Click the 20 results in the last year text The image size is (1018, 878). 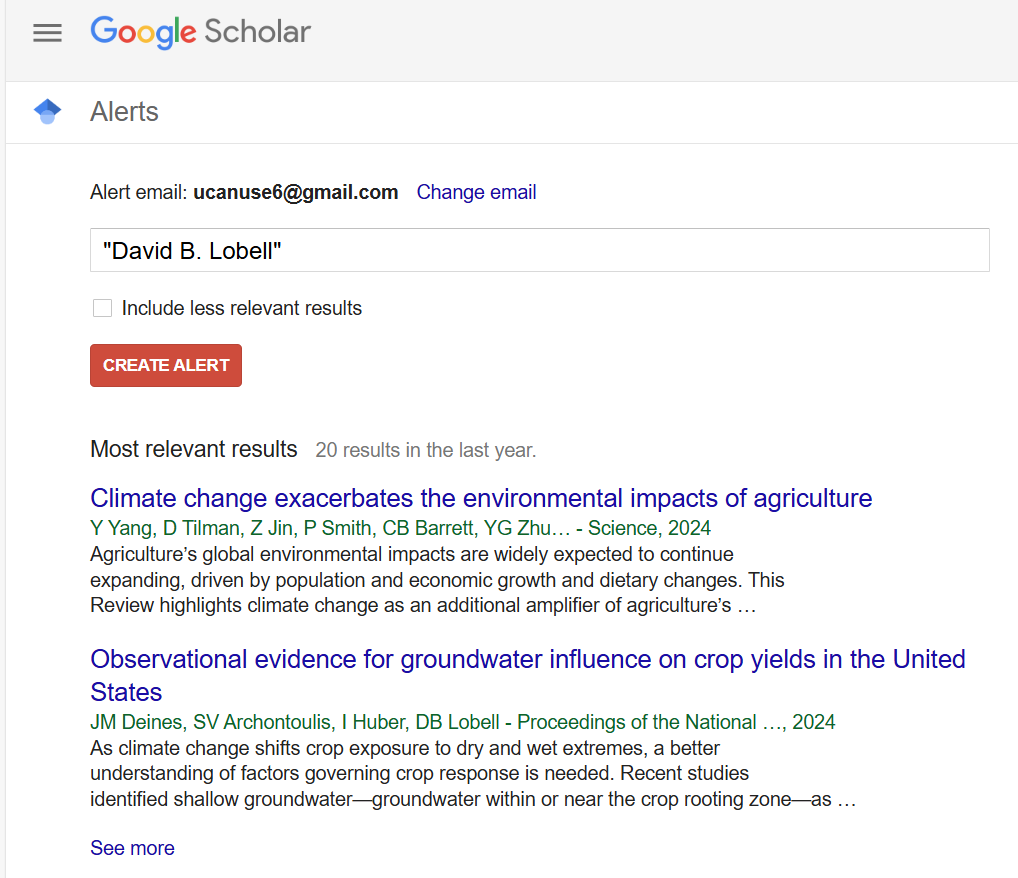pyautogui.click(x=426, y=450)
